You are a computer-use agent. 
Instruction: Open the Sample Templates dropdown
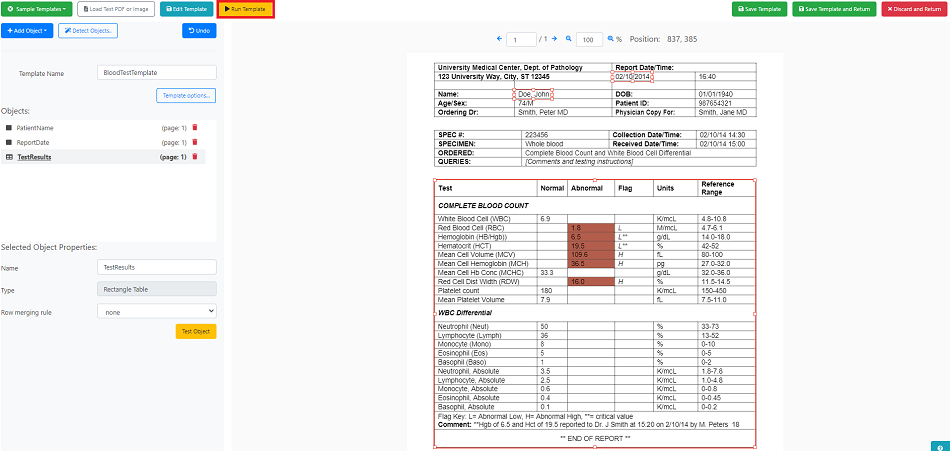click(x=37, y=9)
